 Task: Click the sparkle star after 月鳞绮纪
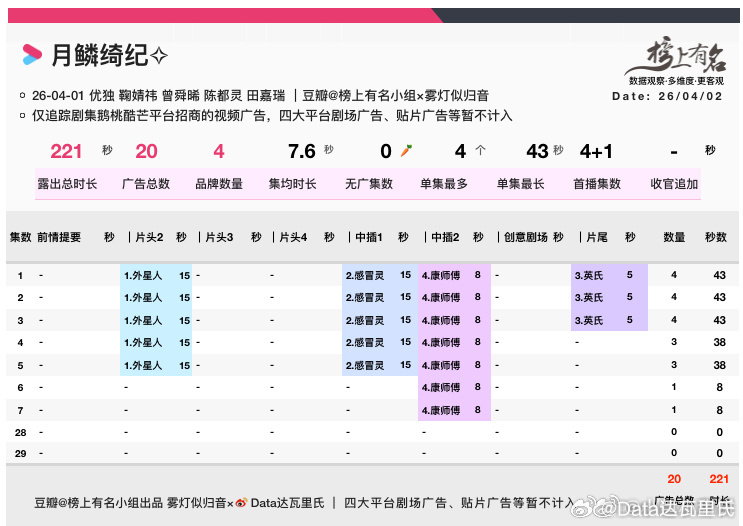click(x=159, y=55)
